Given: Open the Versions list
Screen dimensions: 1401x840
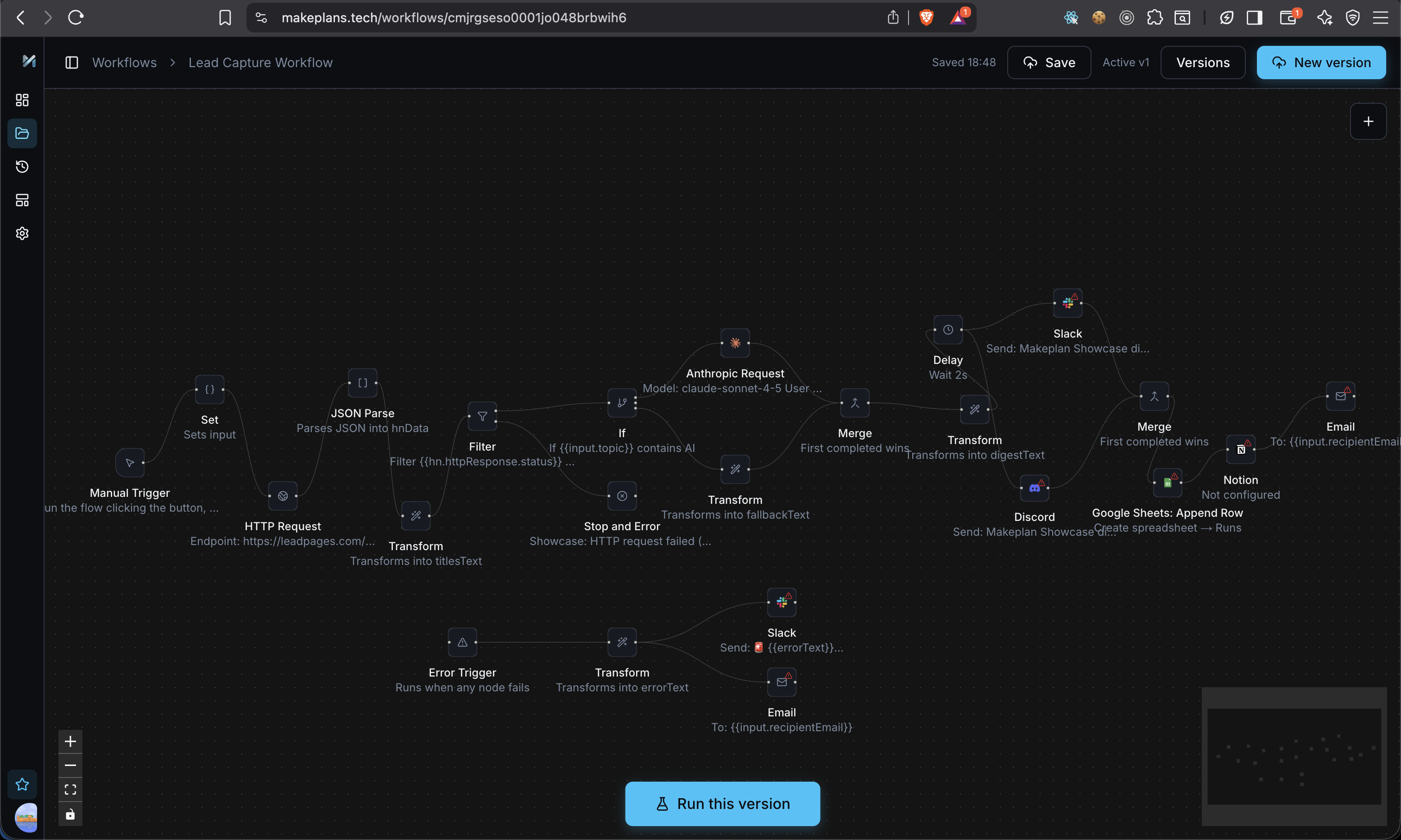Looking at the screenshot, I should 1202,62.
